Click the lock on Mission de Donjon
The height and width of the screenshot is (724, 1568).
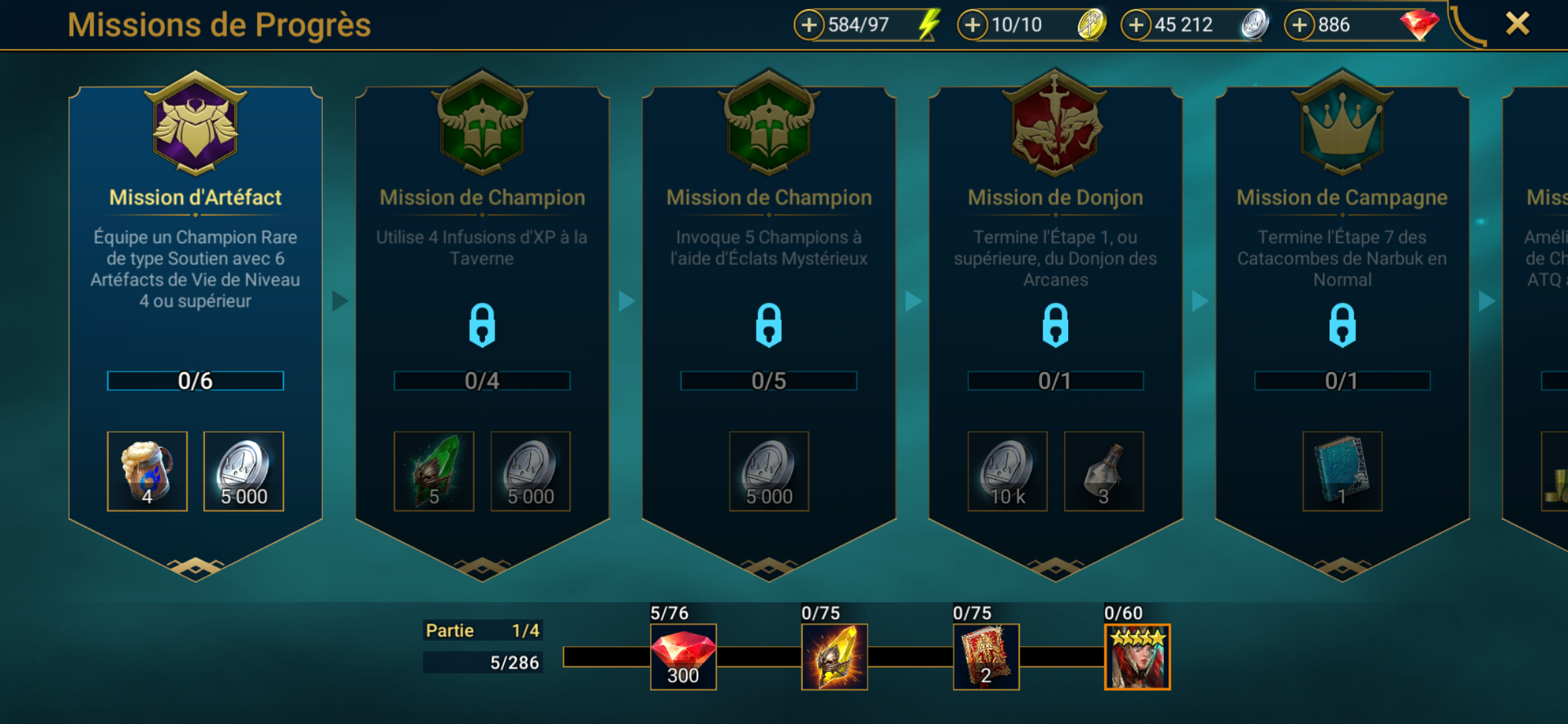tap(1055, 325)
